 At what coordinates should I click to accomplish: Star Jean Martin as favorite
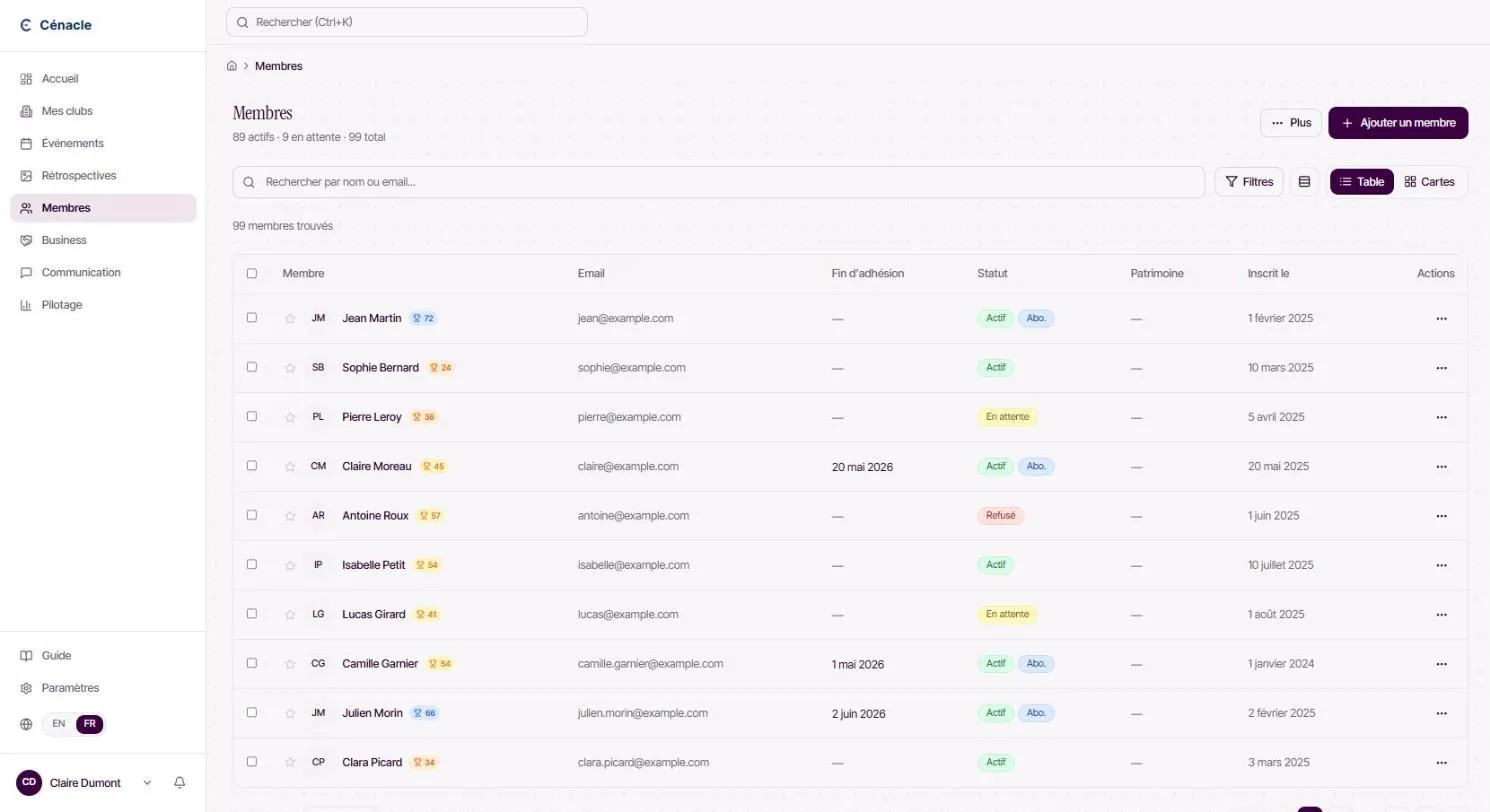click(x=290, y=319)
